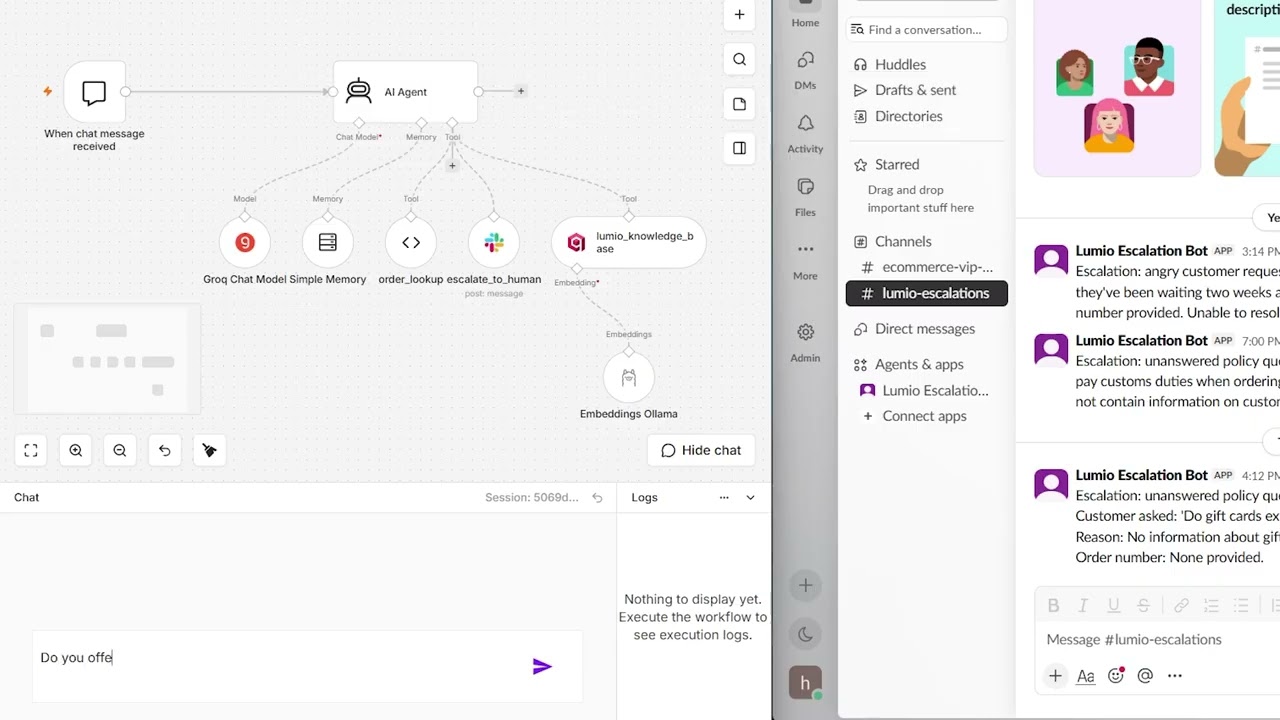
Task: Open the order_lookup code tool node
Action: click(x=411, y=242)
